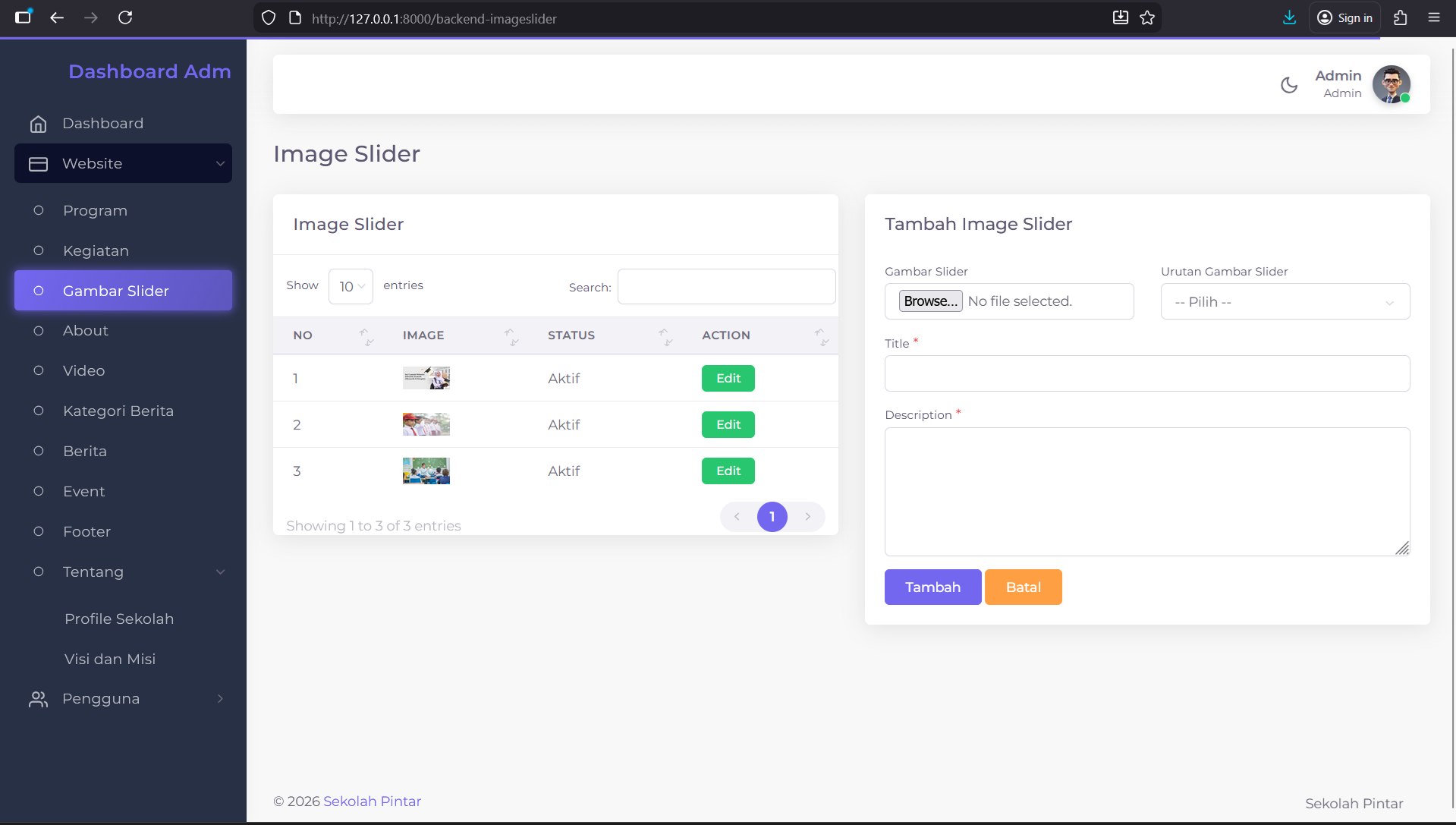Click into the Description textarea
Viewport: 1456px width, 825px height.
click(1146, 492)
